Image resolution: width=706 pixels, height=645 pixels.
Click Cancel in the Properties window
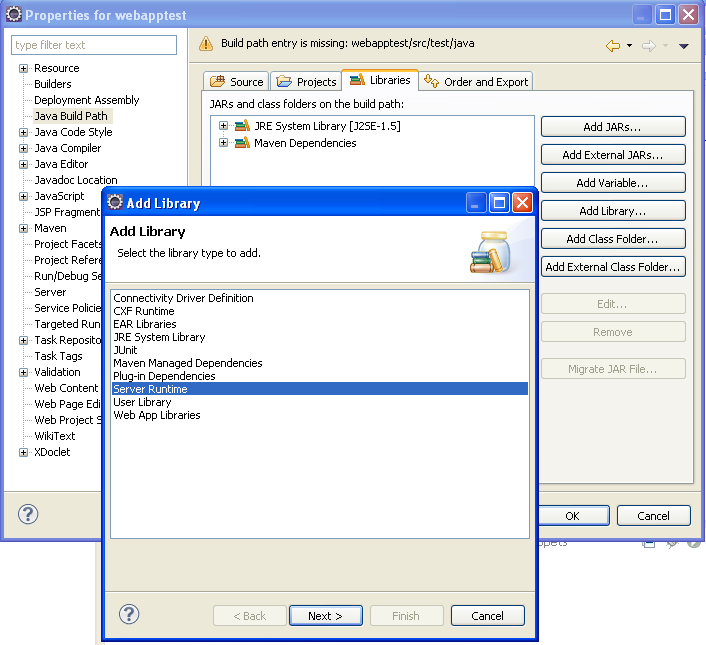(653, 515)
